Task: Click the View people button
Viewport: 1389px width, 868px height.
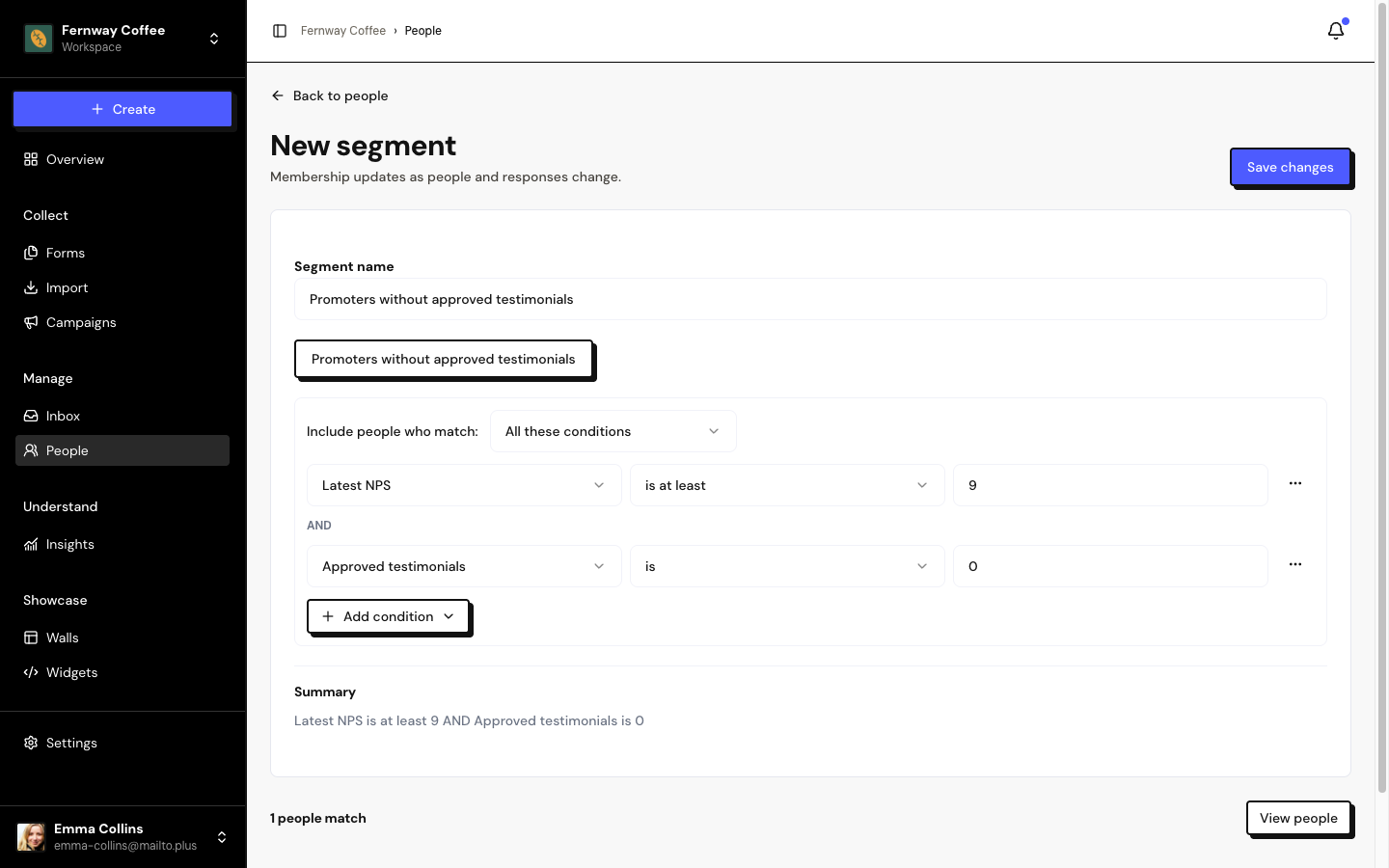Action: [1298, 818]
